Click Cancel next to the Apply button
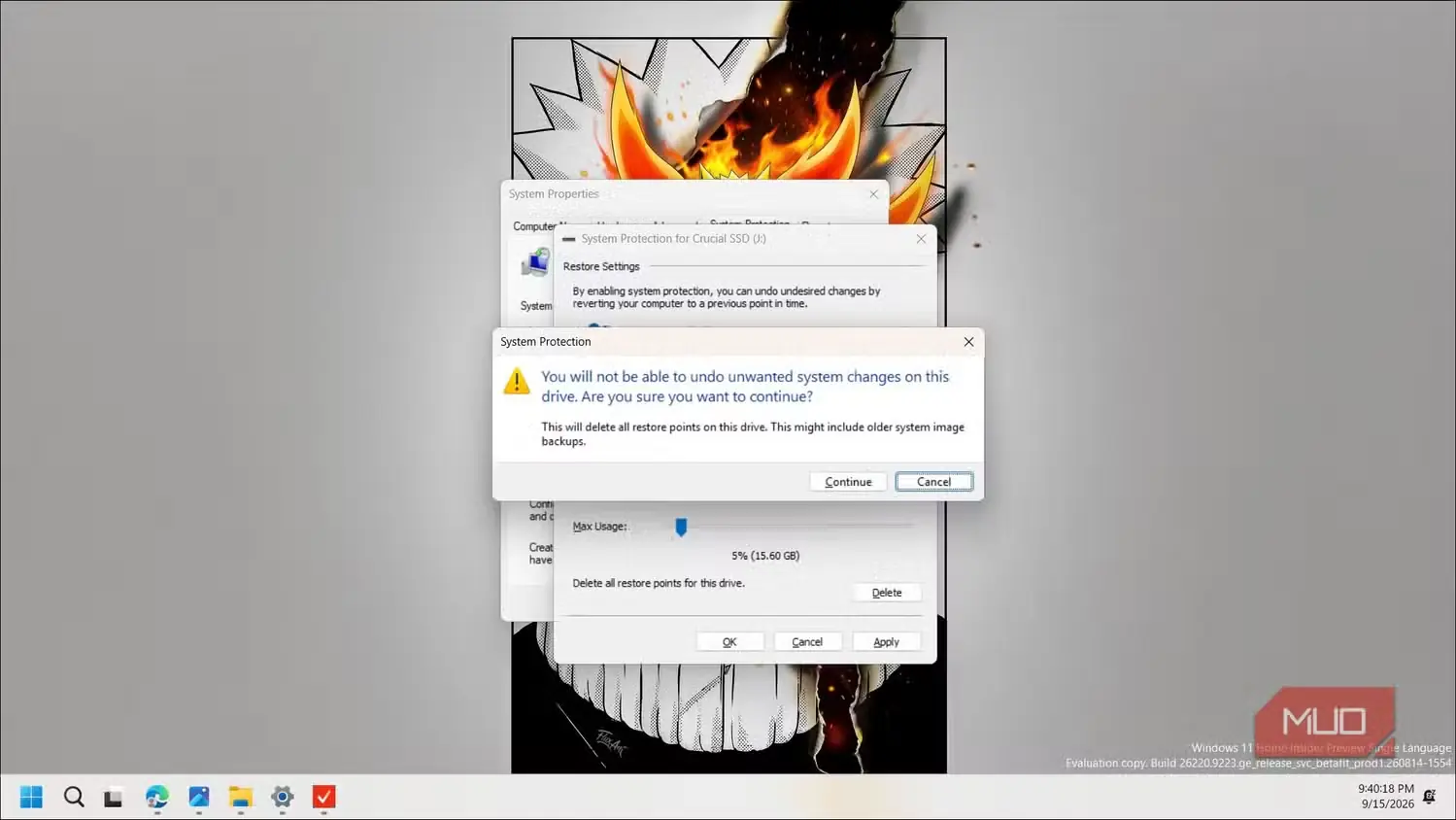This screenshot has height=820, width=1456. coord(807,642)
